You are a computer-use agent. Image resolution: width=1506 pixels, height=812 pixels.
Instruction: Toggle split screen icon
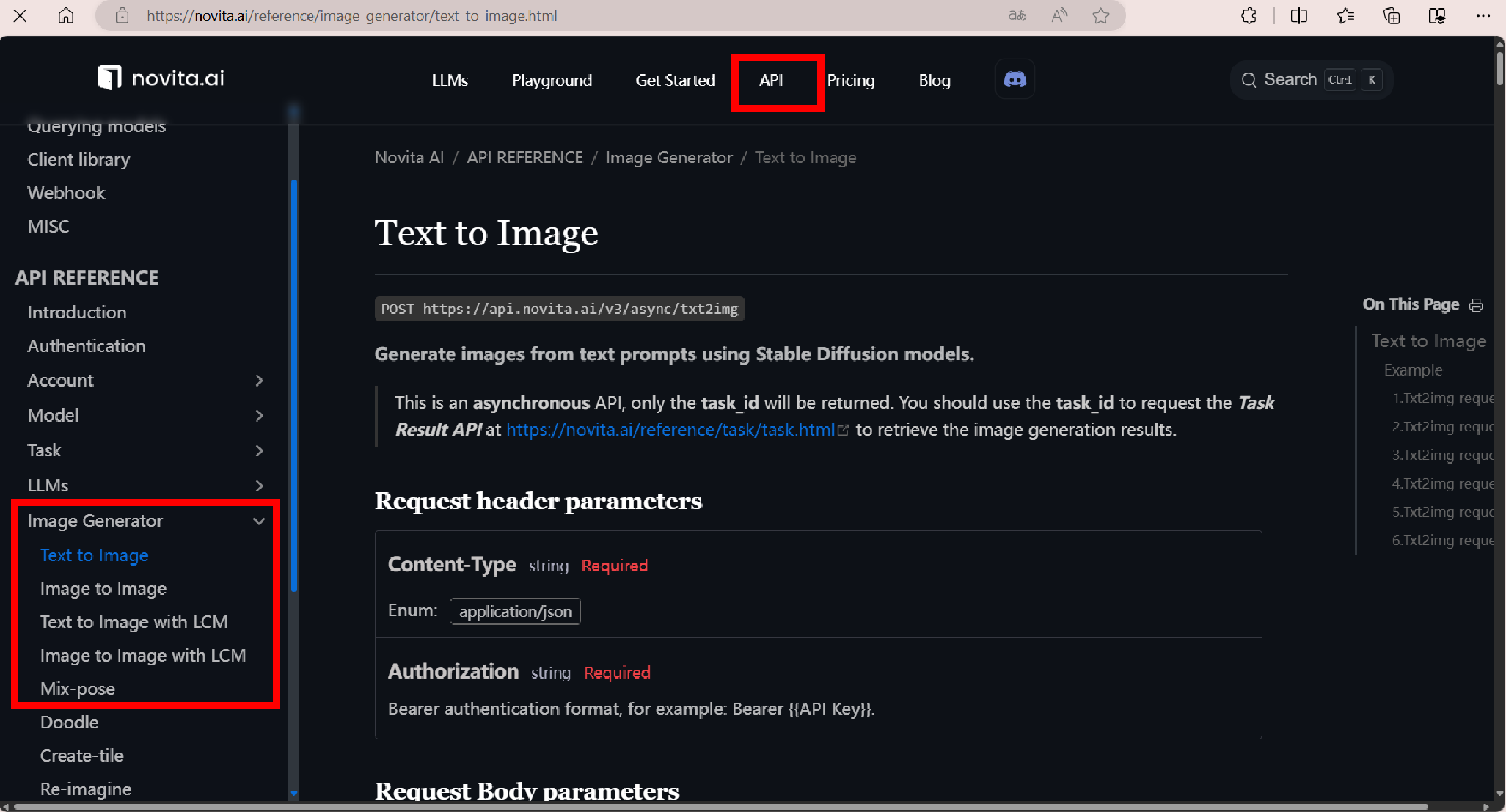click(1298, 15)
